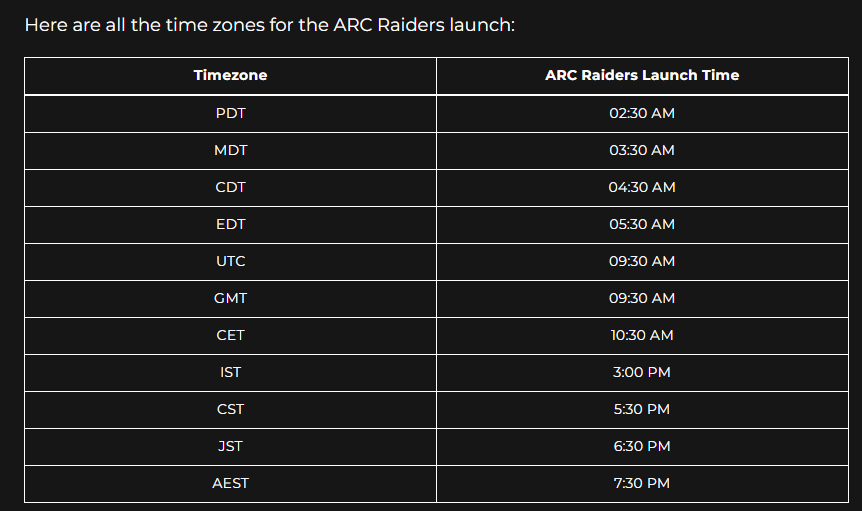
Task: Click the 05:30 AM launch time
Action: (642, 224)
